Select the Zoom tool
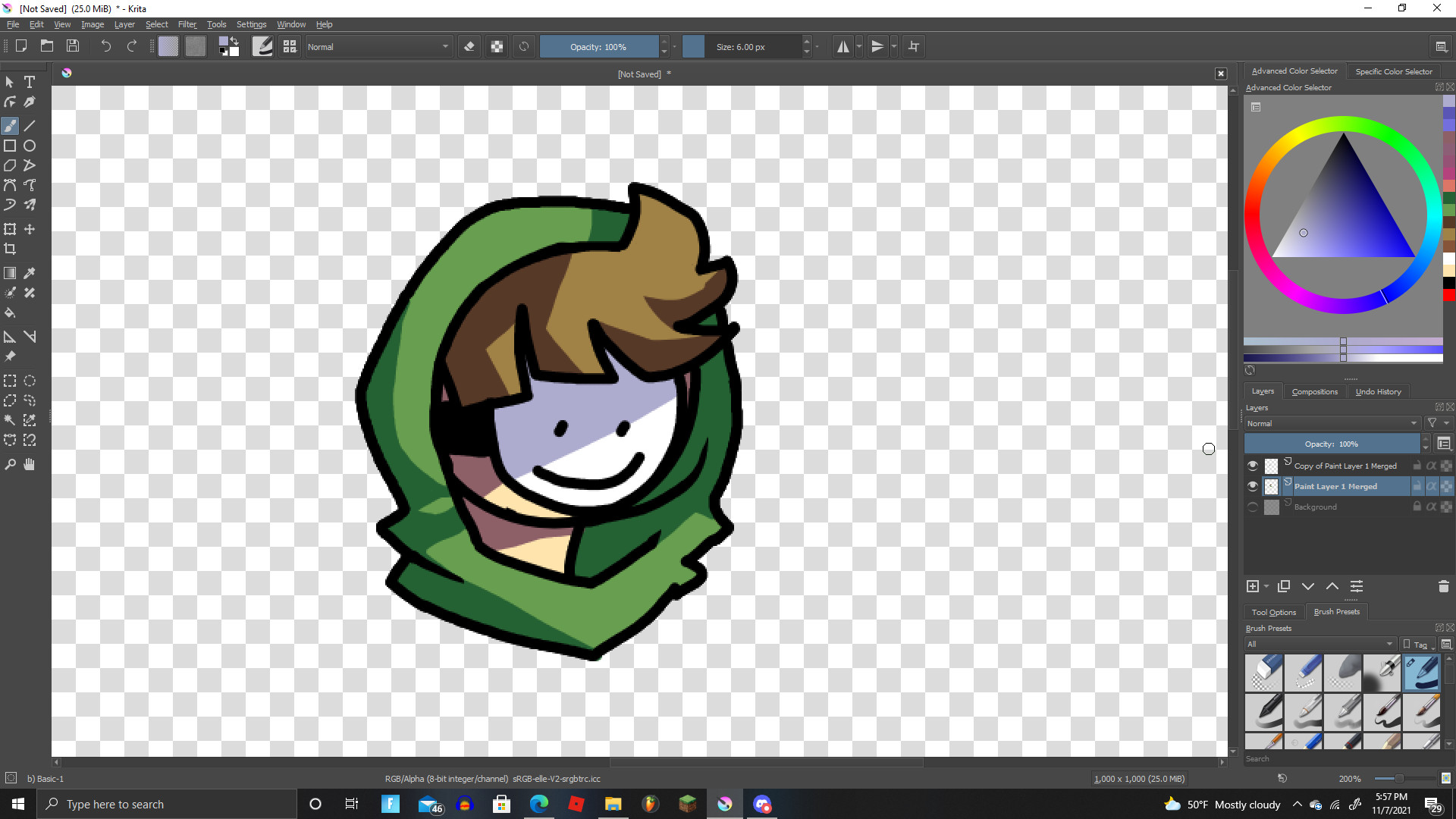Image resolution: width=1456 pixels, height=819 pixels. point(10,464)
